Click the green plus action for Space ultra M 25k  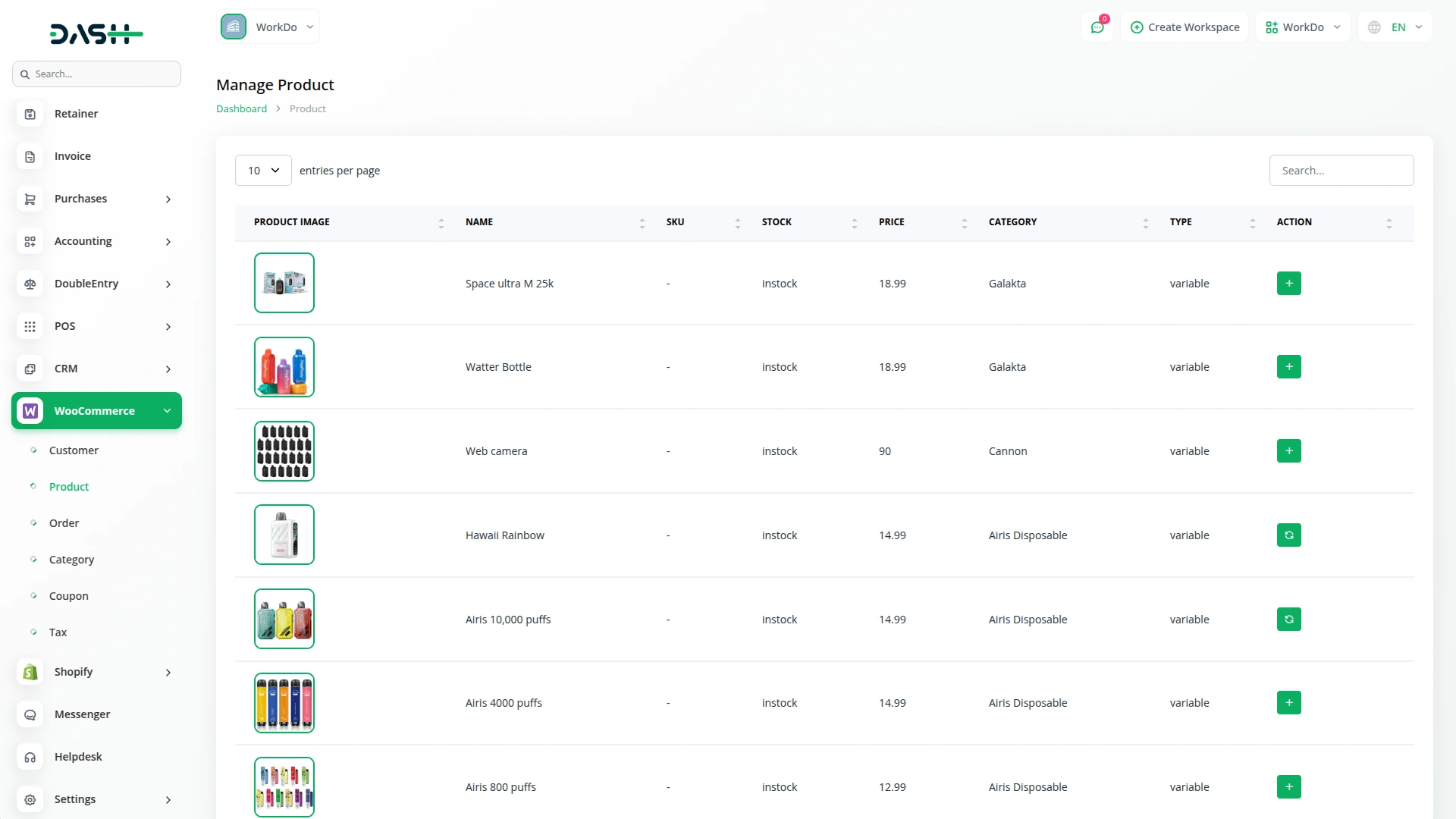point(1288,283)
